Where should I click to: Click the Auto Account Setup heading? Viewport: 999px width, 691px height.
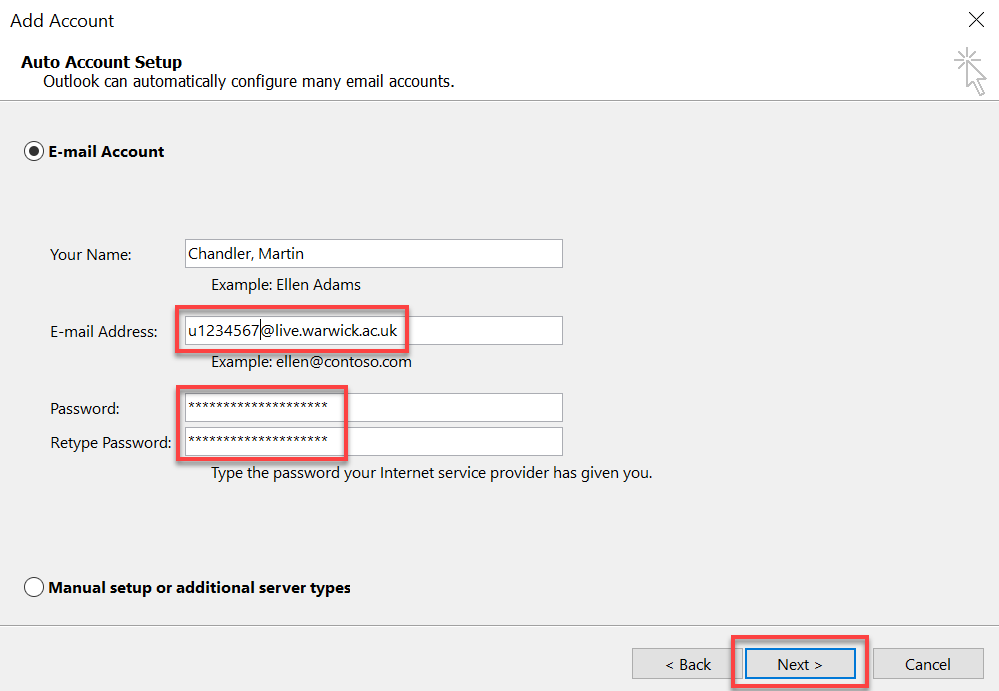(x=101, y=62)
